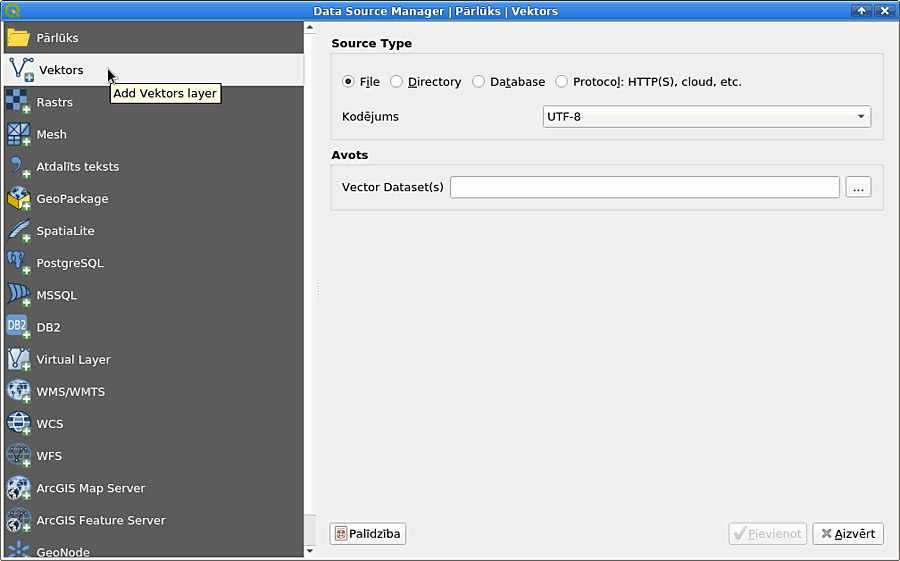Viewport: 900px width, 561px height.
Task: Click the Atdalīts teksts comma icon
Action: point(18,167)
